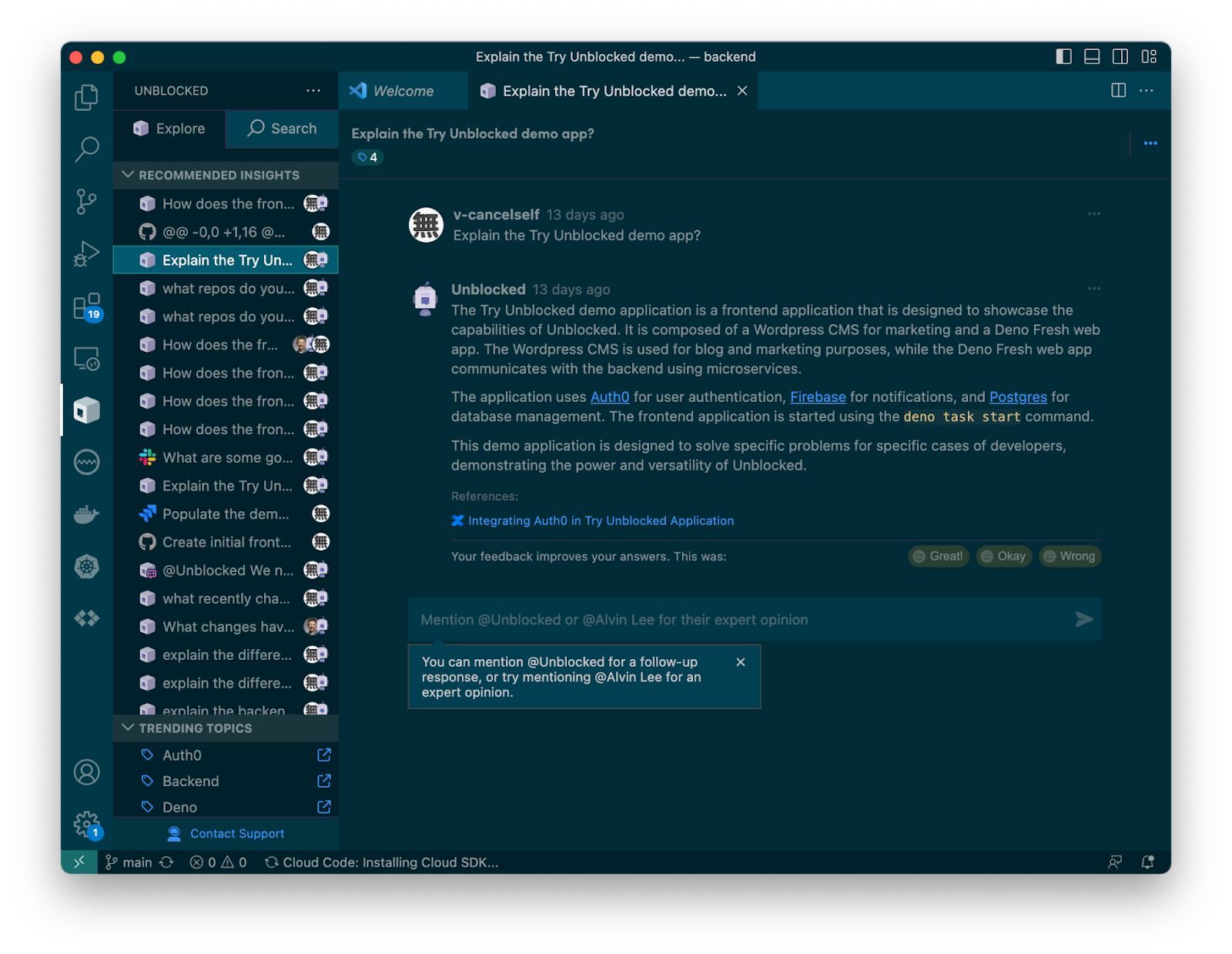Open the Accounts menu

86,772
